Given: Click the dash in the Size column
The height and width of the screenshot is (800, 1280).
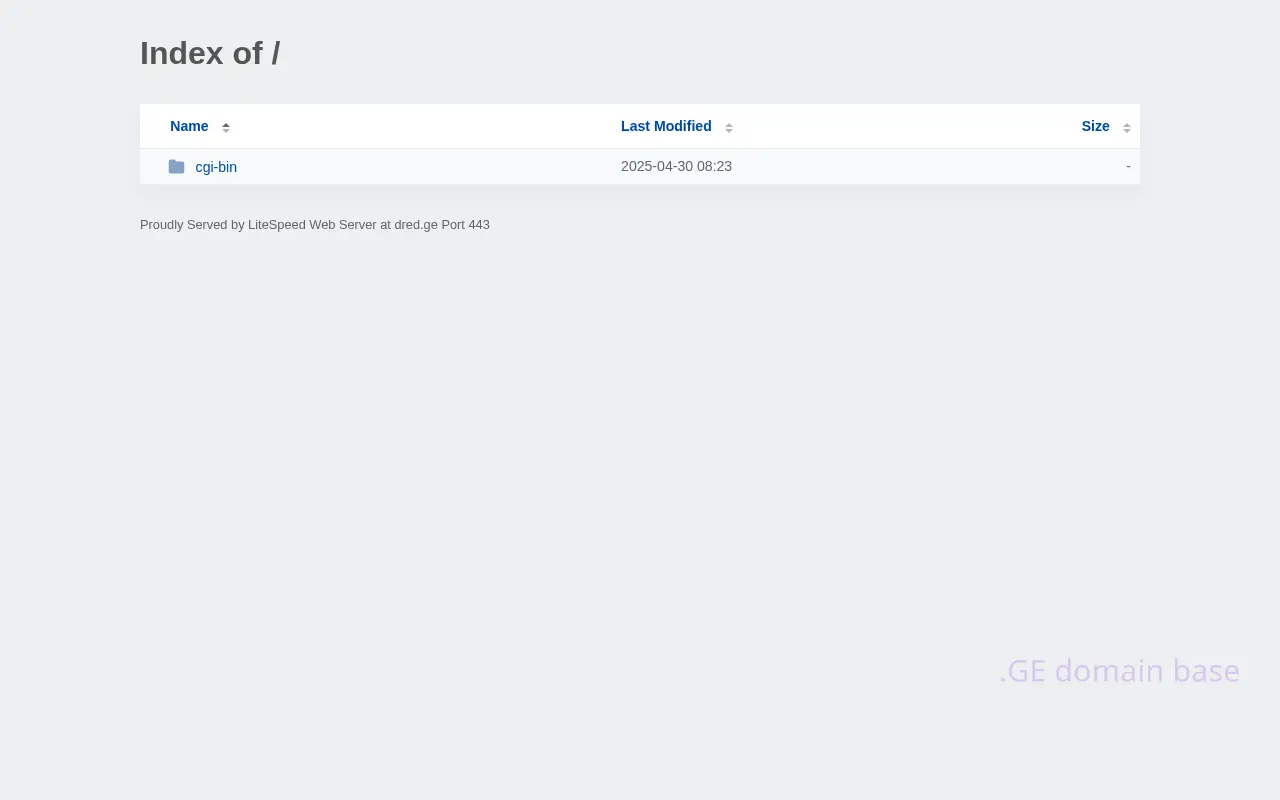Looking at the screenshot, I should pos(1128,166).
